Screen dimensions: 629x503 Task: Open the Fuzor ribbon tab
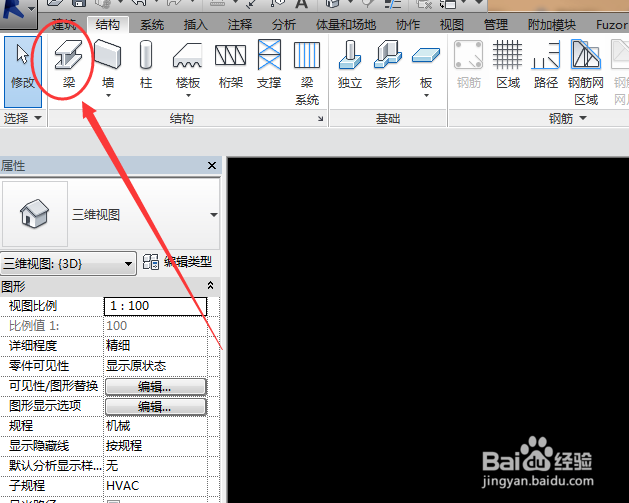coord(612,25)
